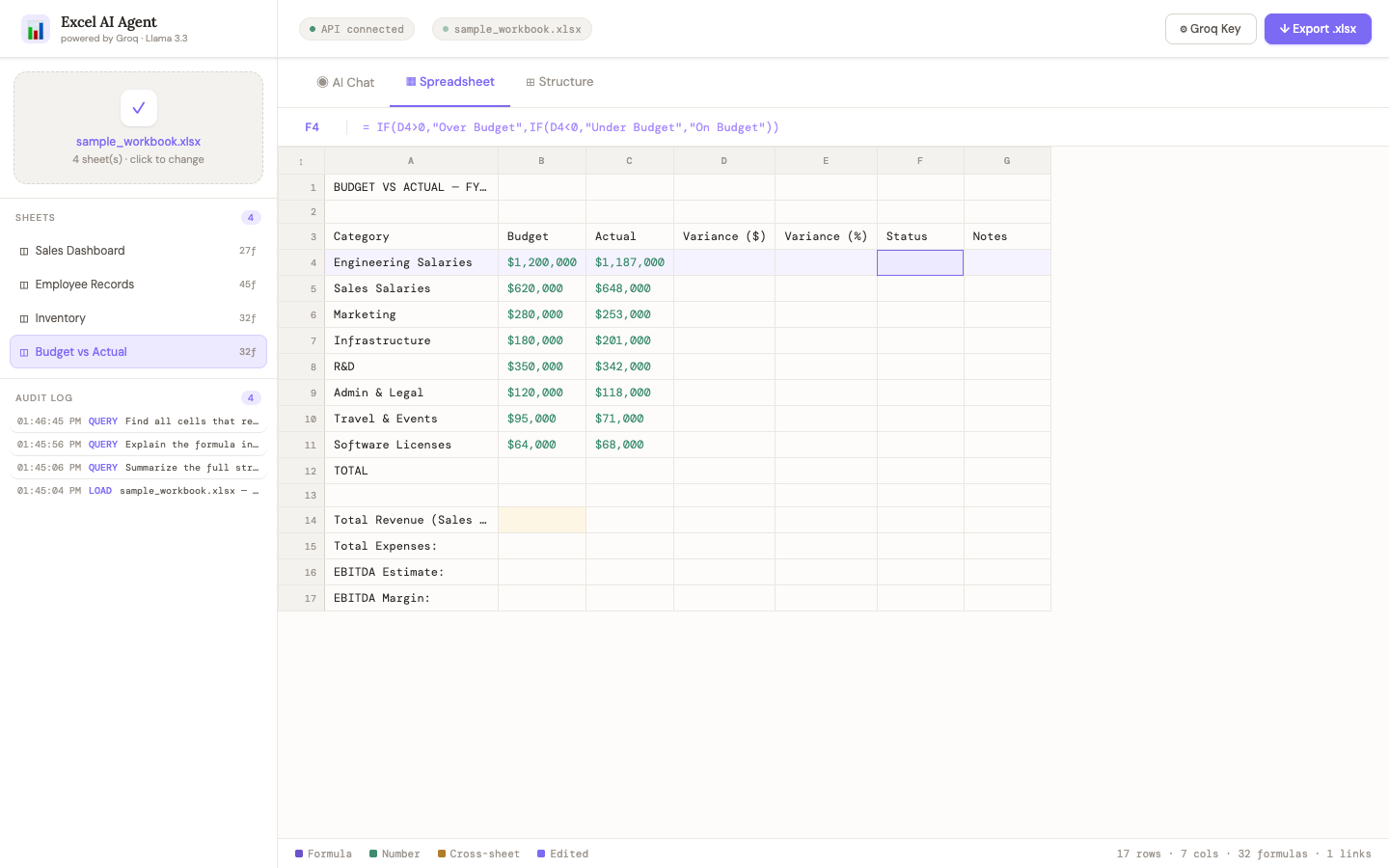
Task: Click the Software Licenses cell
Action: tap(411, 445)
